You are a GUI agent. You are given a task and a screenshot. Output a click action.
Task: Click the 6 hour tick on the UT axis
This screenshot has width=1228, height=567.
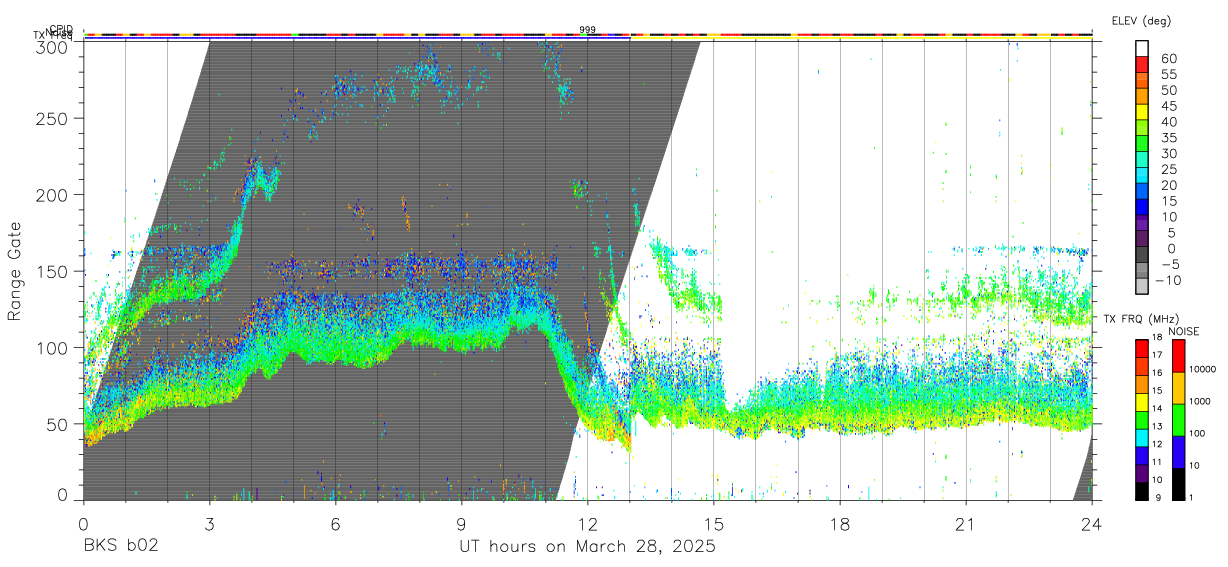pyautogui.click(x=335, y=524)
